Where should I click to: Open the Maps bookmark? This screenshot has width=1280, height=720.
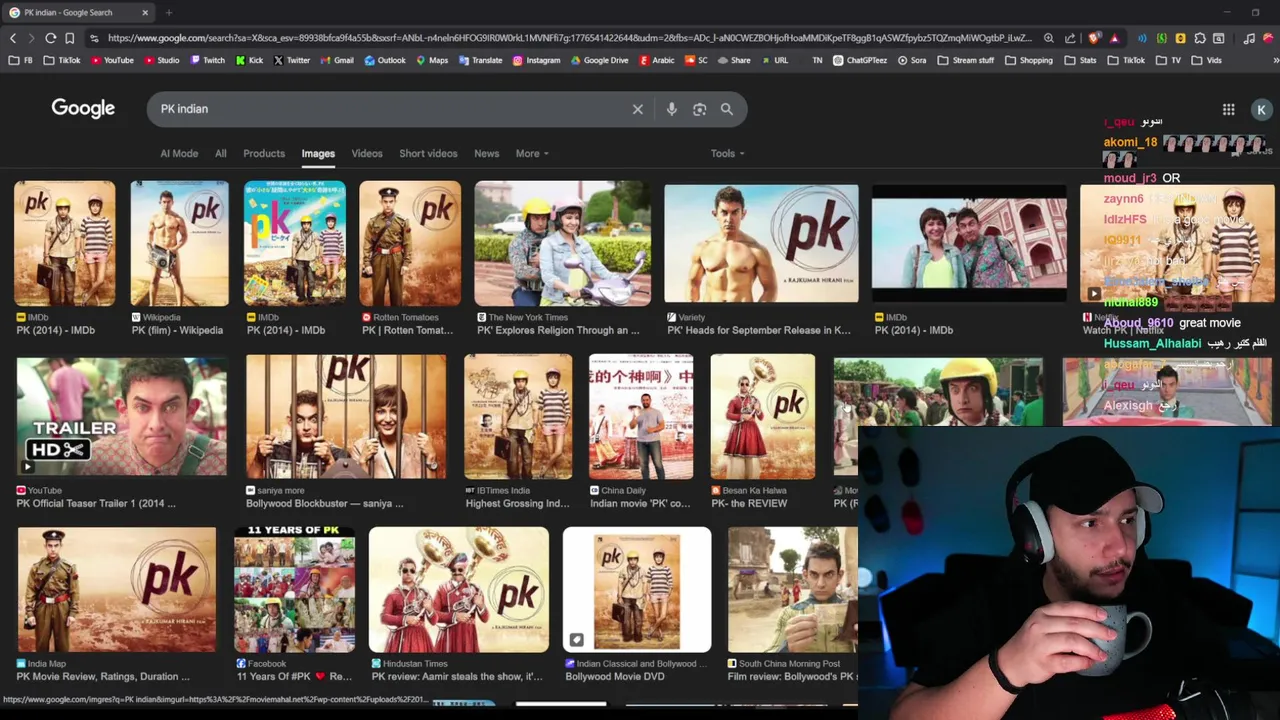[x=432, y=60]
